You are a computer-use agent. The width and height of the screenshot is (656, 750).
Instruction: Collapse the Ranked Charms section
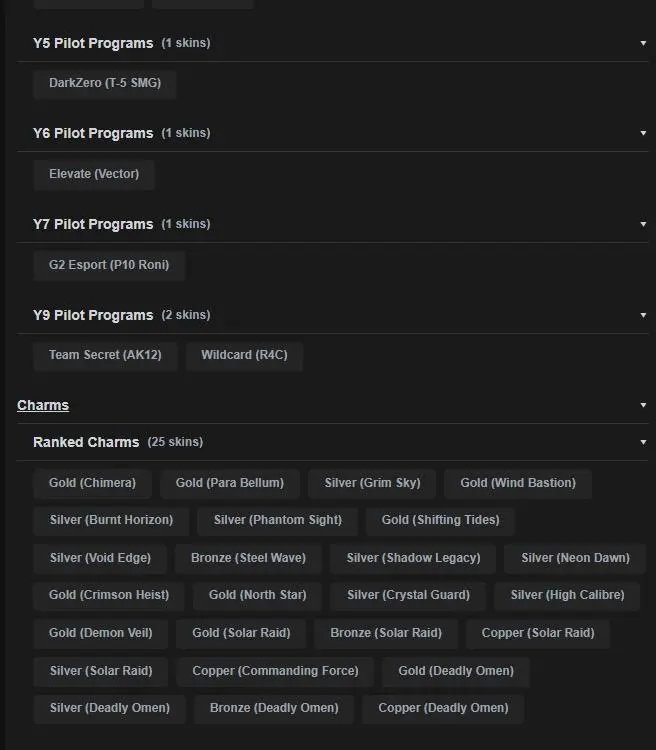(x=643, y=442)
